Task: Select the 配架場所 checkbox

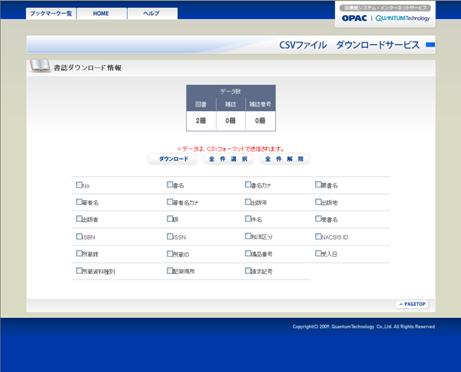Action: click(170, 271)
